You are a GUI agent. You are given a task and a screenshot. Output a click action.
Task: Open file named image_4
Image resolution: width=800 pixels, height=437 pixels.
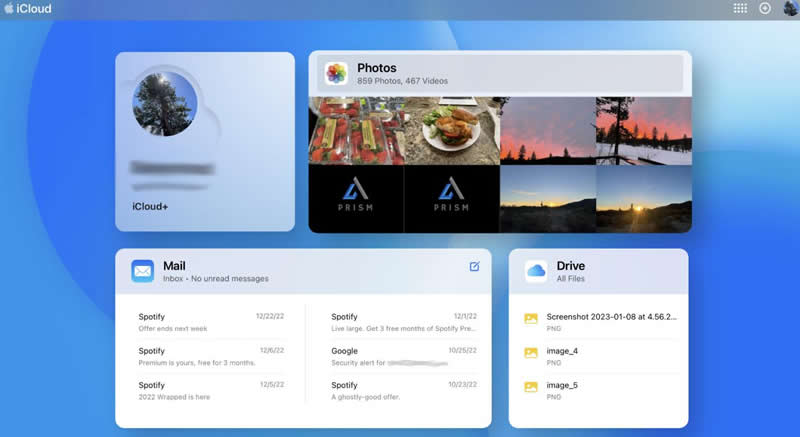point(562,351)
